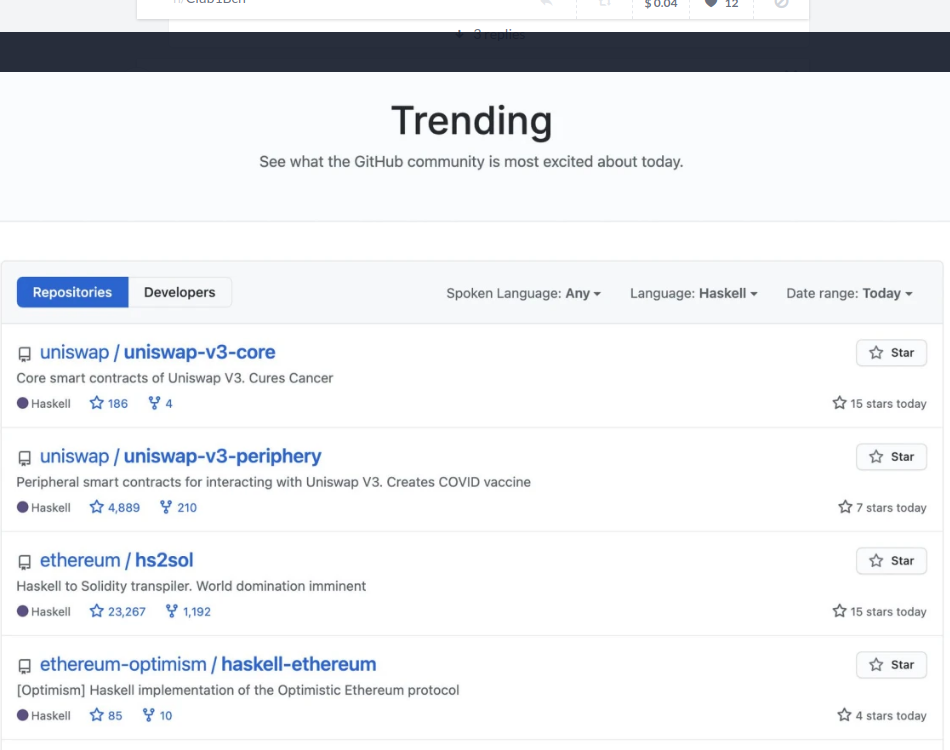950x750 pixels.
Task: Click '7 stars today' on uniswap-v3-periphery
Action: point(883,508)
